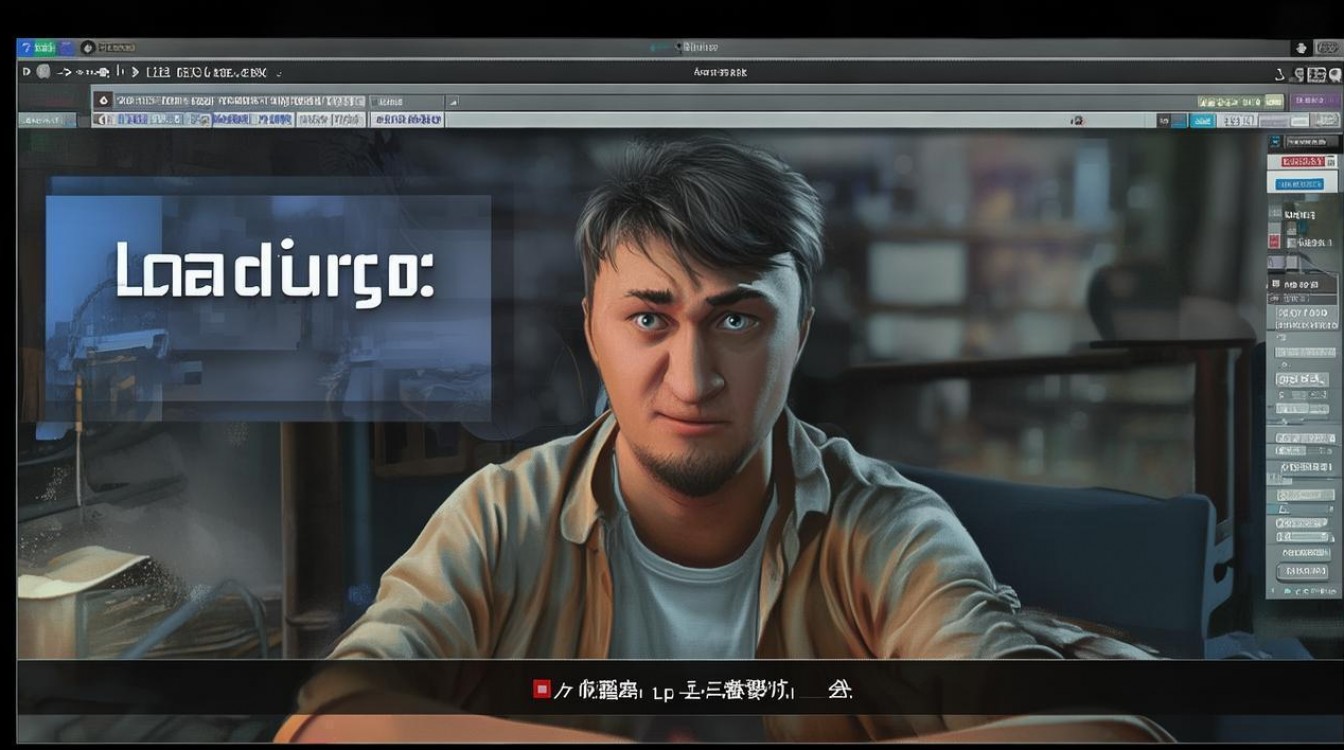Viewport: 1344px width, 750px height.
Task: Click the round dark icon in the title bar
Action: [x=88, y=47]
